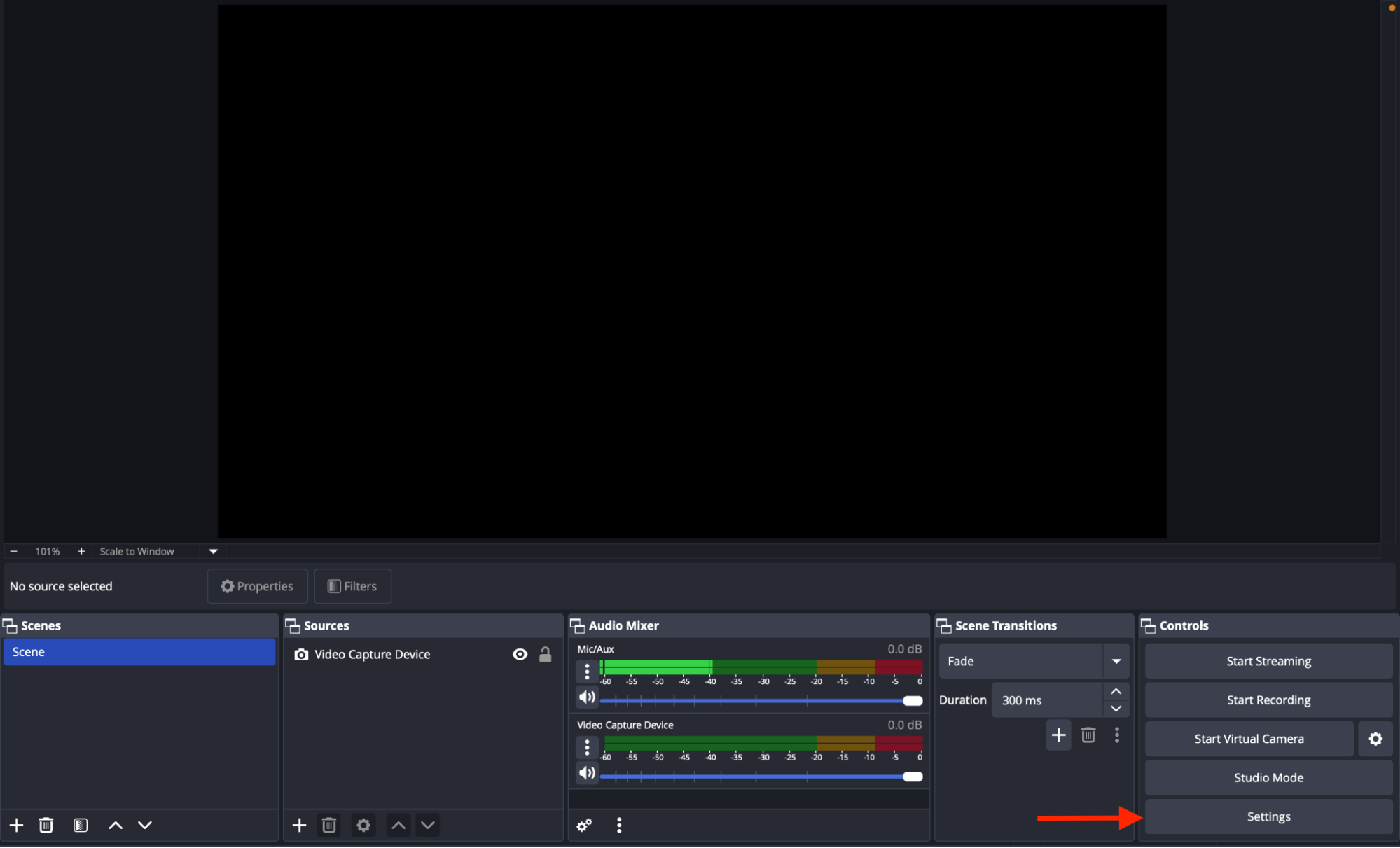The image size is (1400, 848).
Task: Open the Fade transition dropdown
Action: click(1034, 661)
